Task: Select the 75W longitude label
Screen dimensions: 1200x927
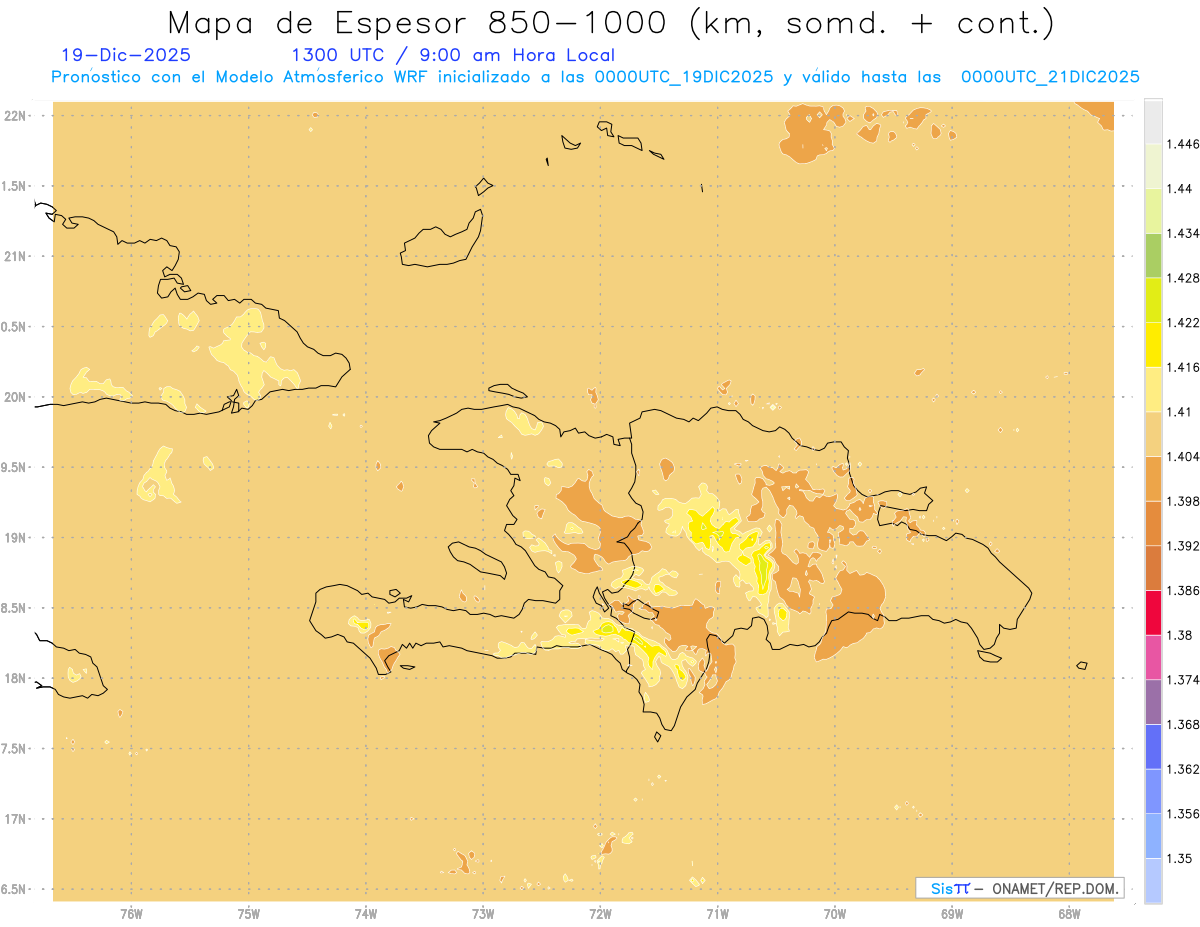Action: pos(249,914)
